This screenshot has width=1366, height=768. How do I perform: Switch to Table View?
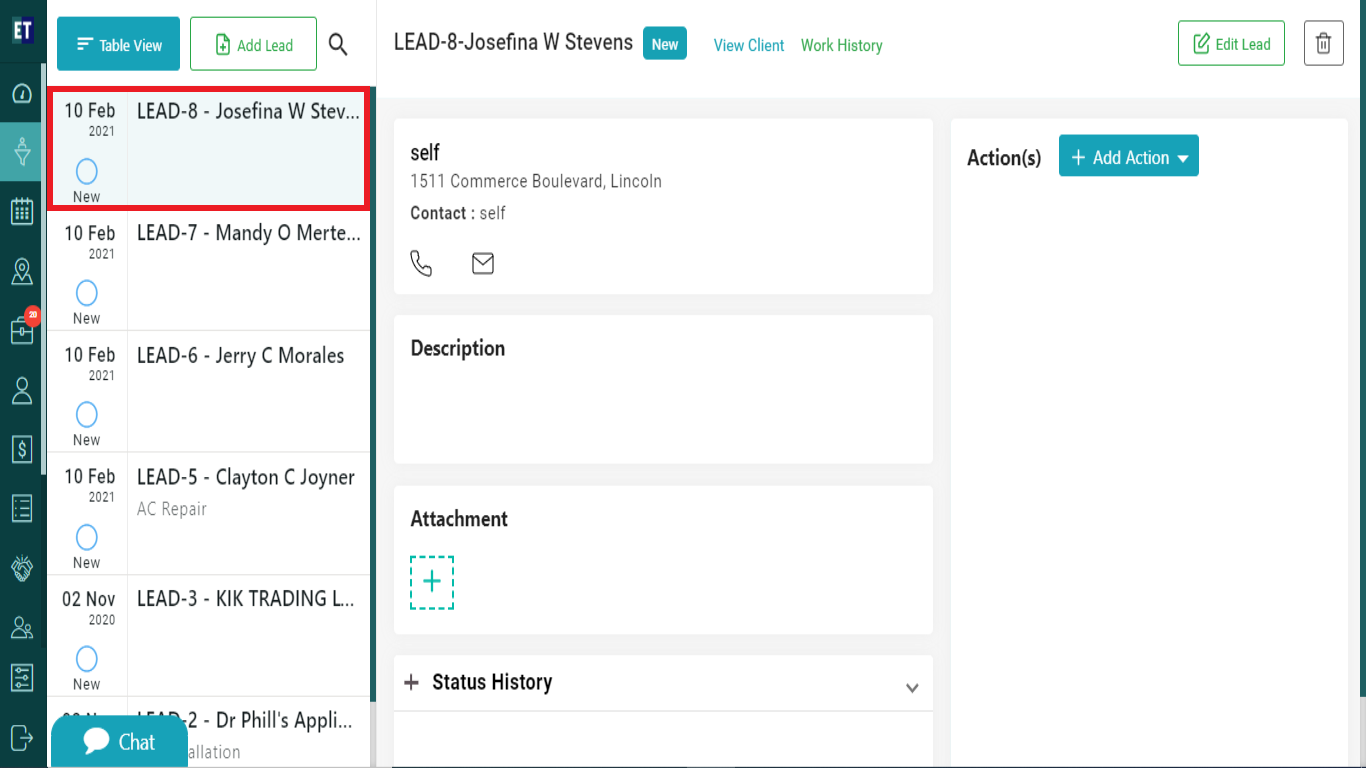click(118, 44)
